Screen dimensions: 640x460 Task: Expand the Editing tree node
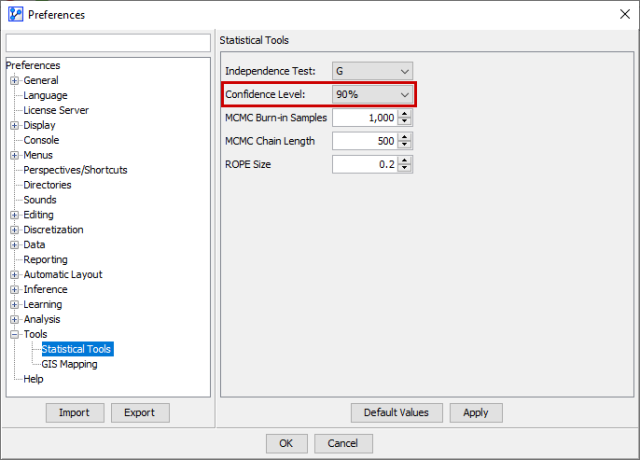(15, 215)
